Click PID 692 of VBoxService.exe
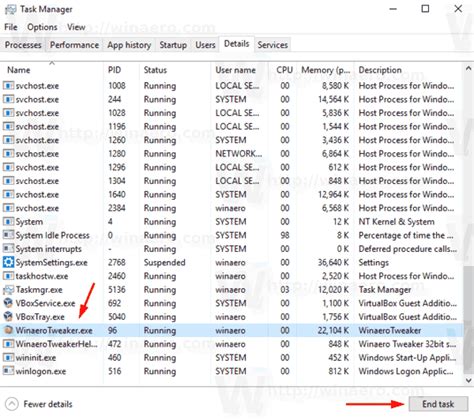 click(114, 303)
